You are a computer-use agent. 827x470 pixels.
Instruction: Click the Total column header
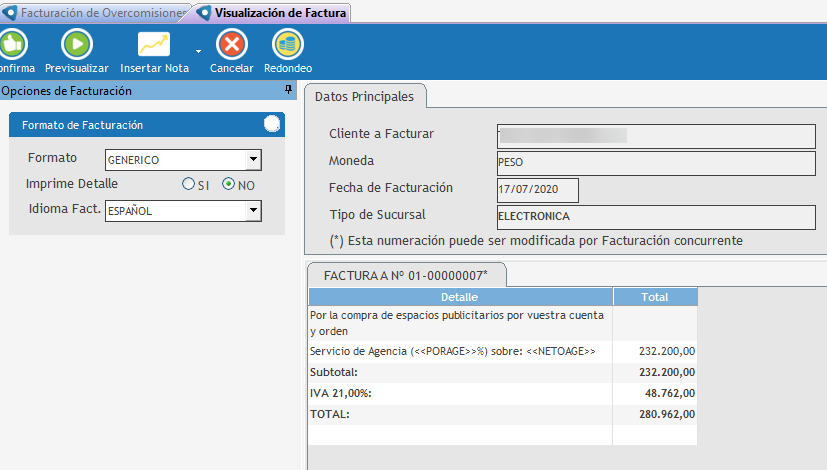[654, 297]
